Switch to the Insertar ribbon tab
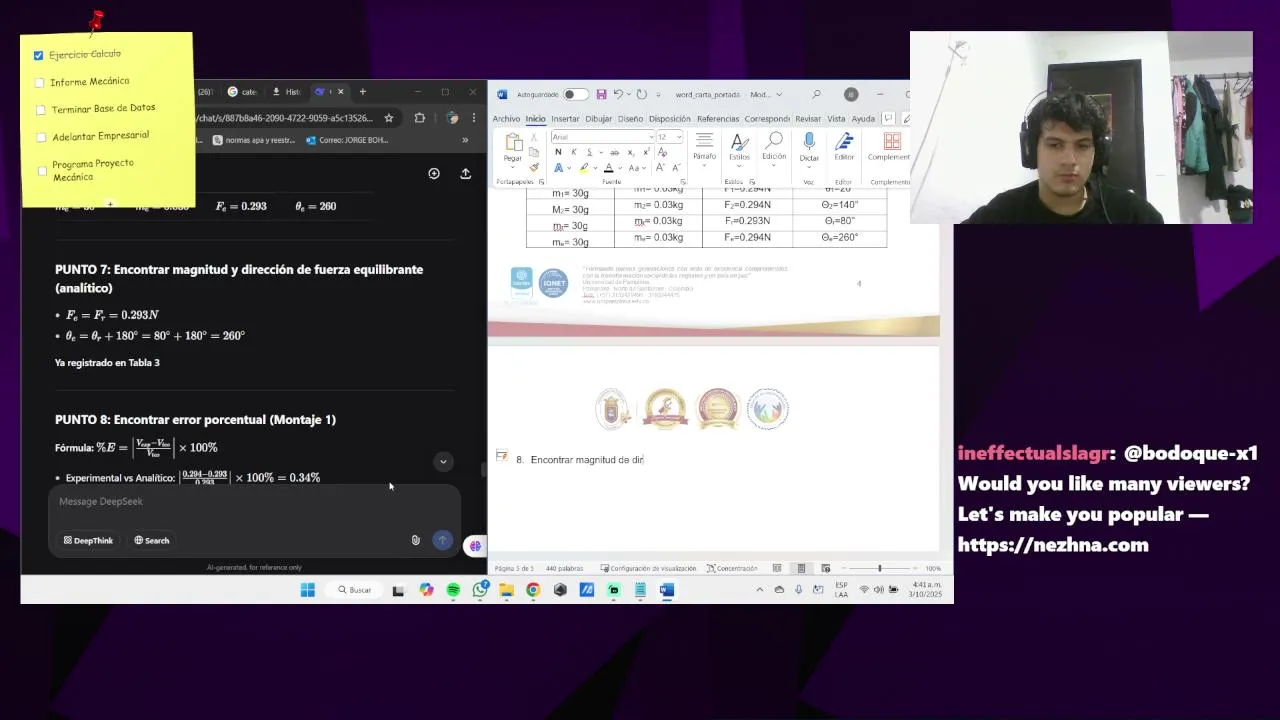Viewport: 1280px width, 720px height. [x=565, y=119]
